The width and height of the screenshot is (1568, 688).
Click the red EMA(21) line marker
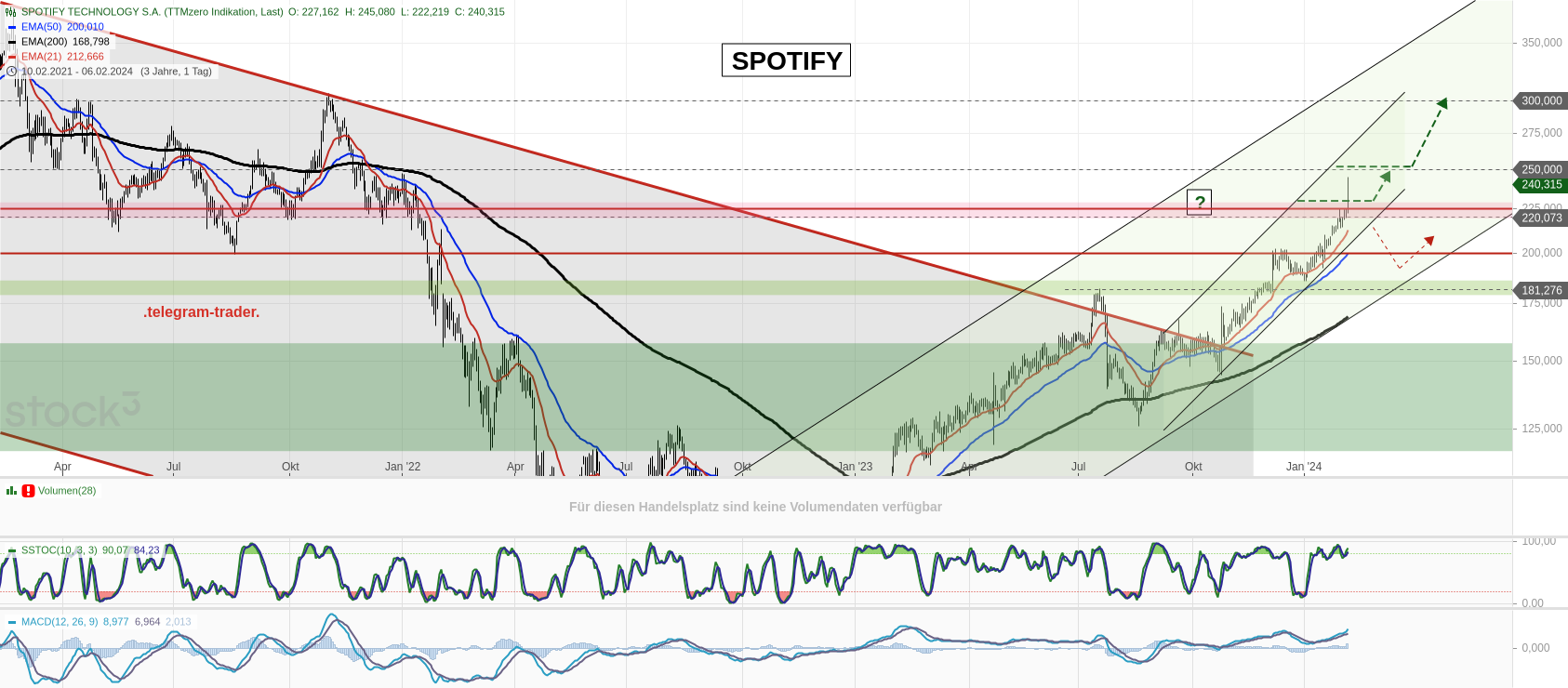click(x=12, y=57)
